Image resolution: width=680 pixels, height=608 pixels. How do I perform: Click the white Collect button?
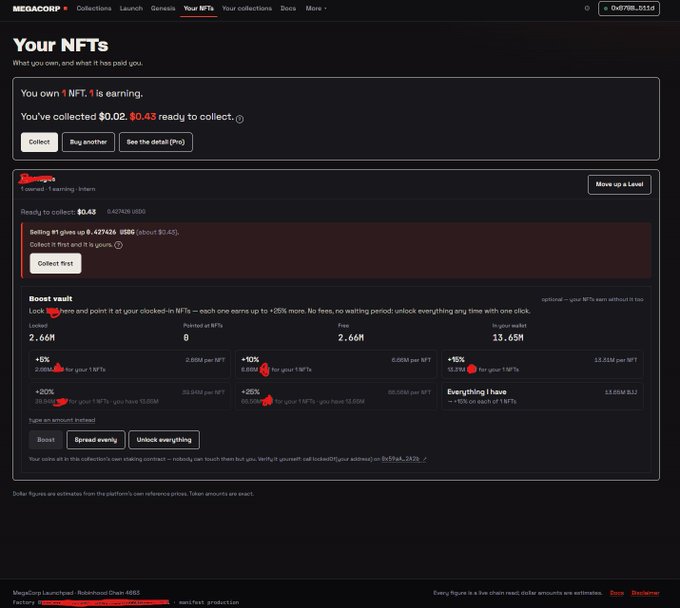(x=39, y=142)
